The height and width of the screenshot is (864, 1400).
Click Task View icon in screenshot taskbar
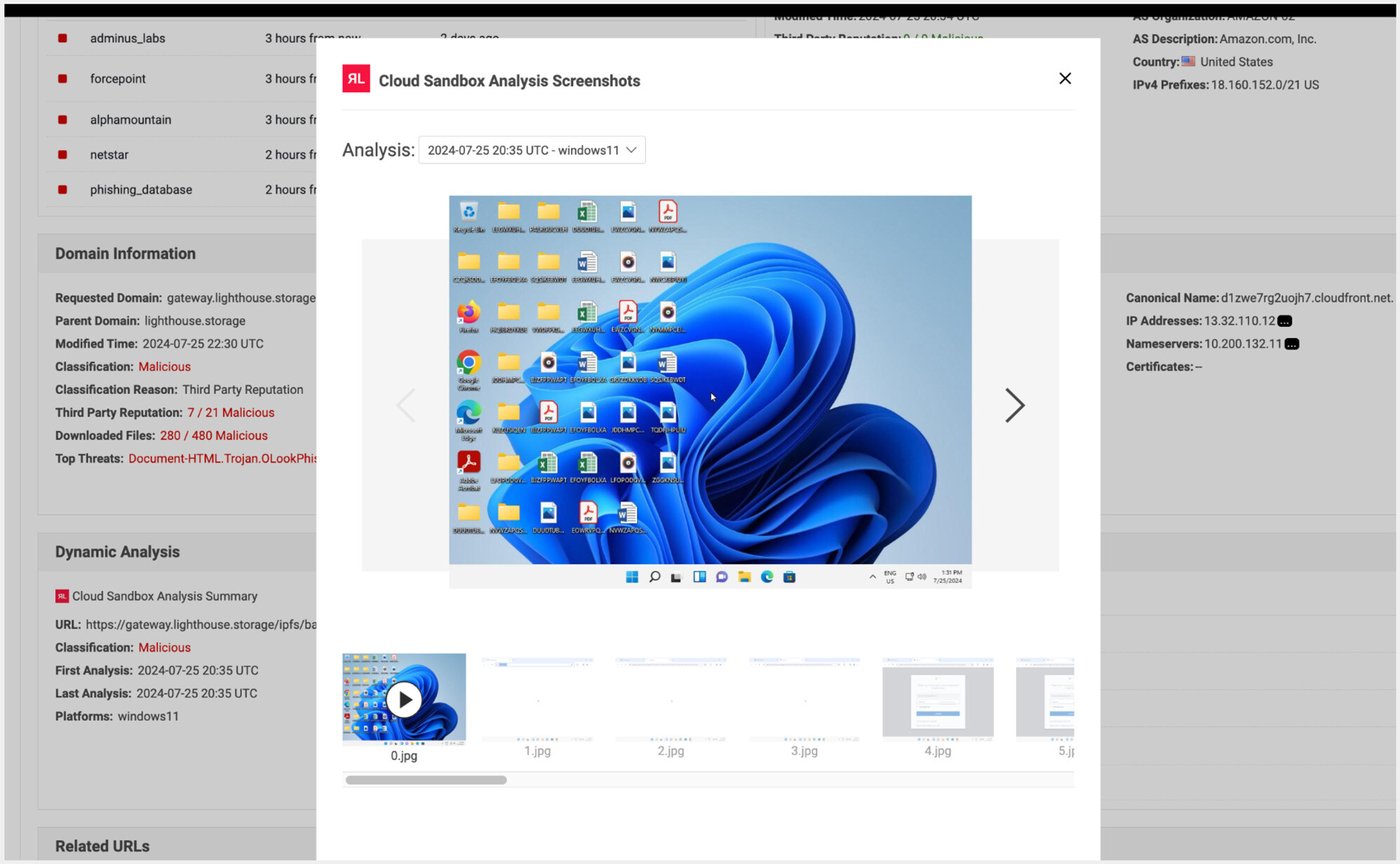676,577
